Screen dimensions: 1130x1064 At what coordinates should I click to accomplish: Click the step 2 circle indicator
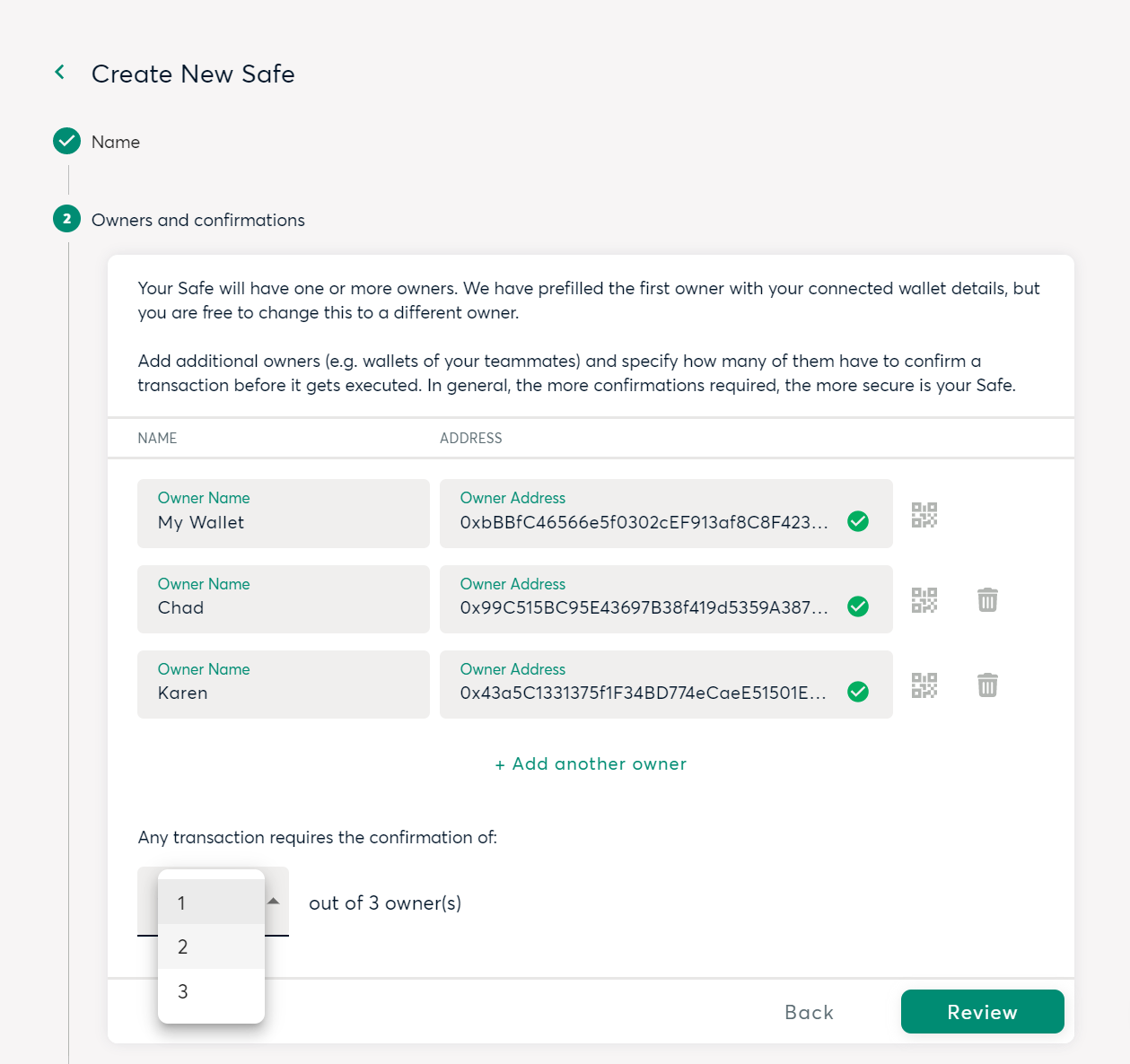(x=66, y=218)
